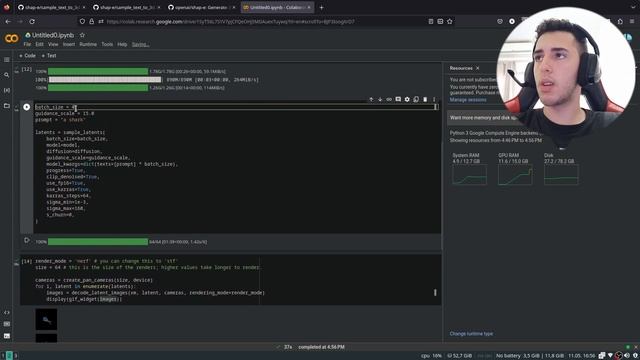Go back in the browser

click(x=8, y=22)
